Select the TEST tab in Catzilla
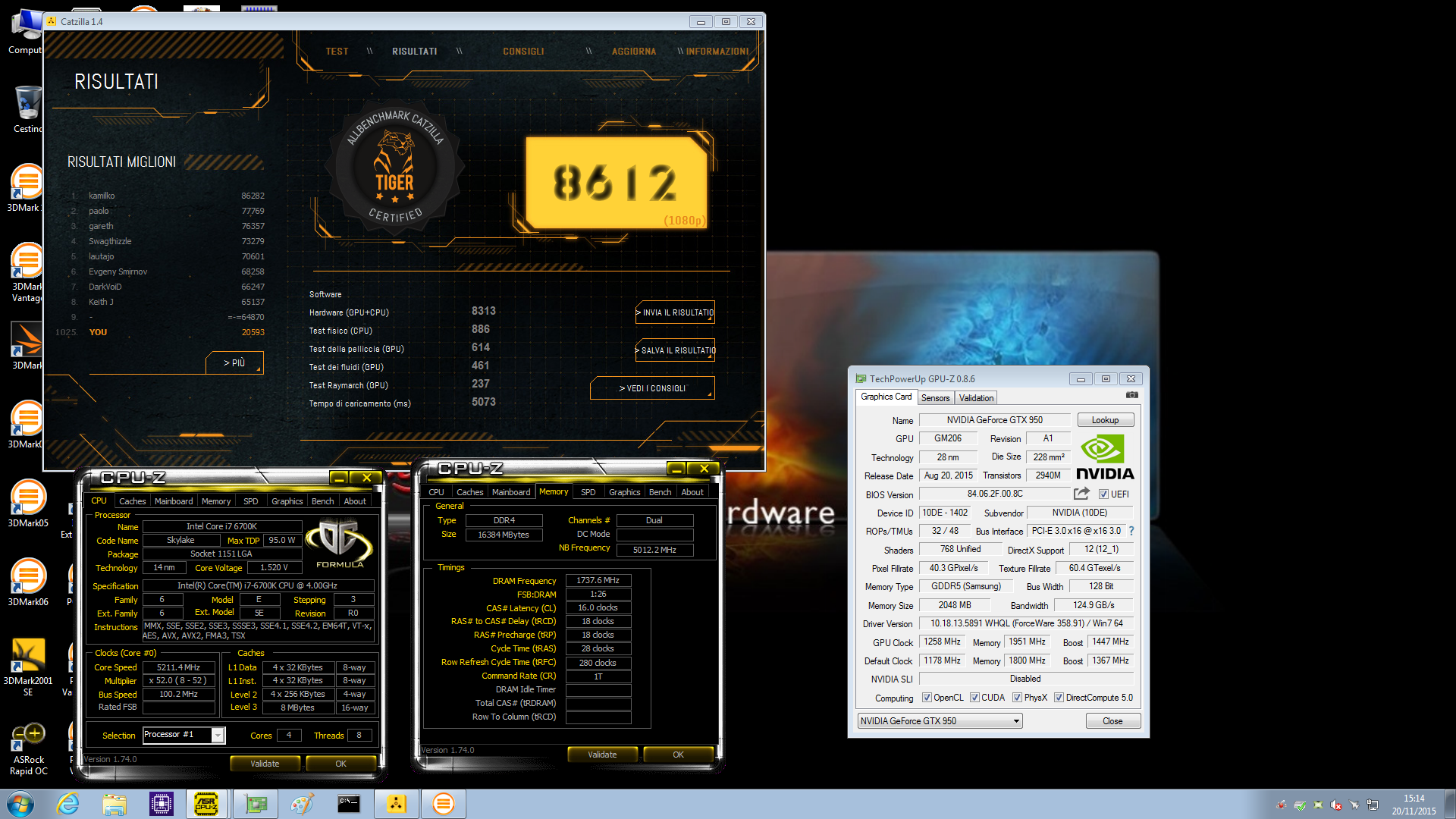Viewport: 1456px width, 819px height. pos(337,52)
